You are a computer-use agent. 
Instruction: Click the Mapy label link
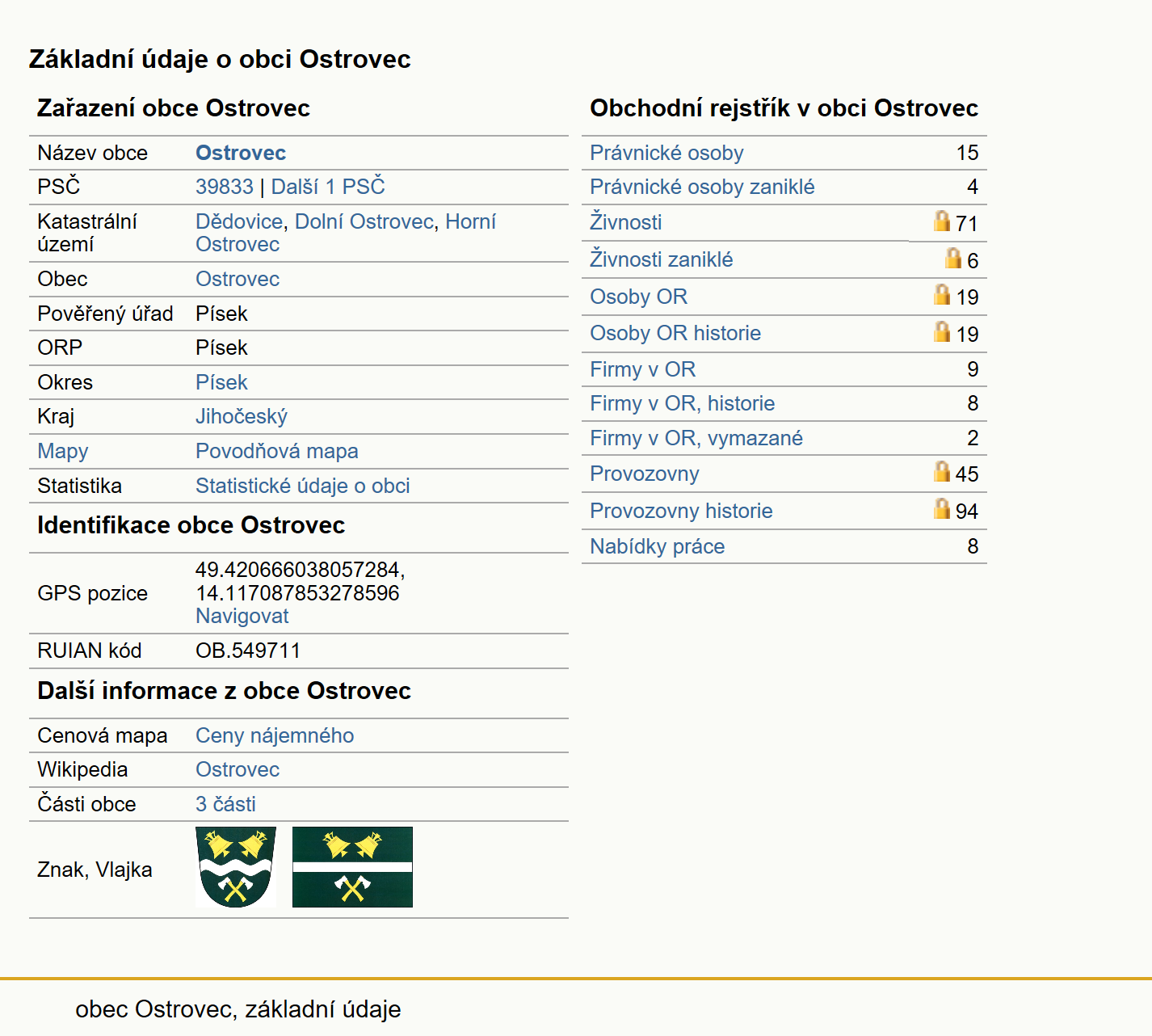point(63,451)
